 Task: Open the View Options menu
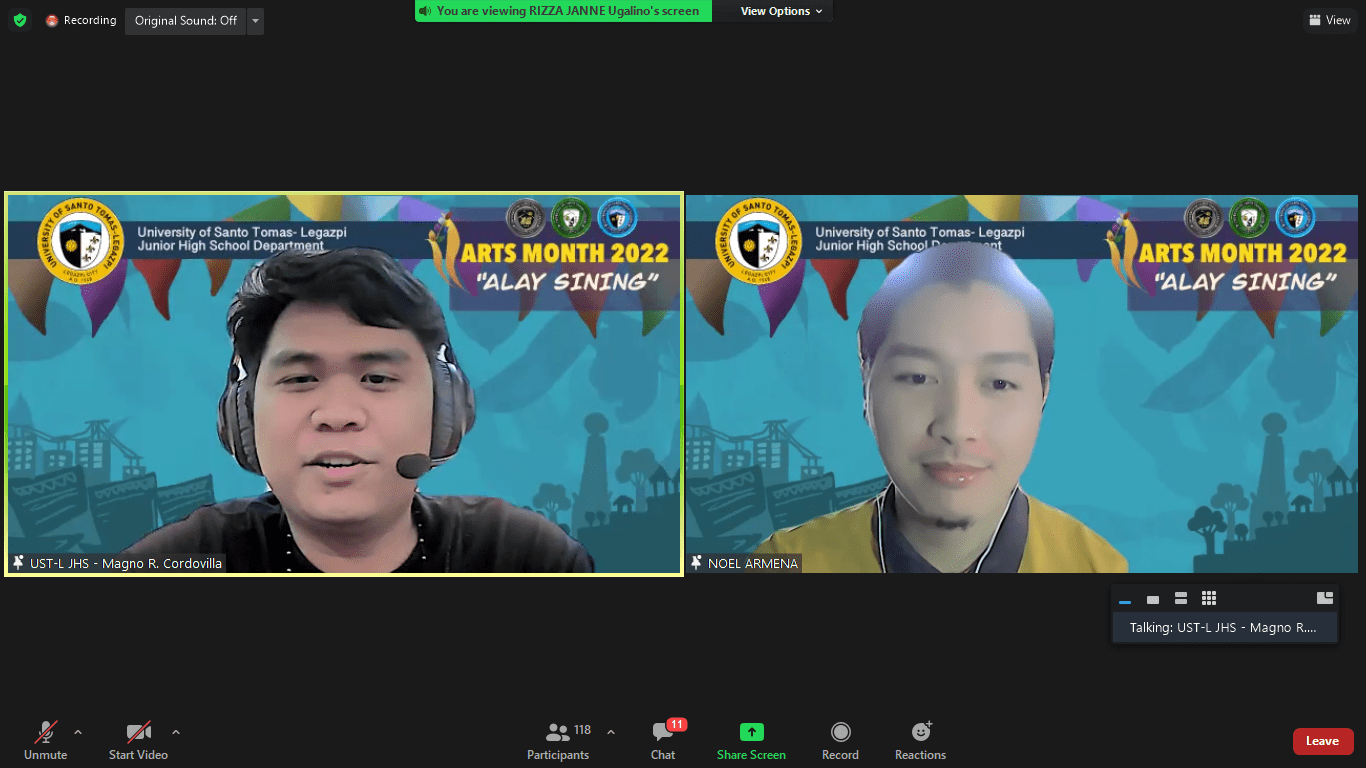(781, 11)
